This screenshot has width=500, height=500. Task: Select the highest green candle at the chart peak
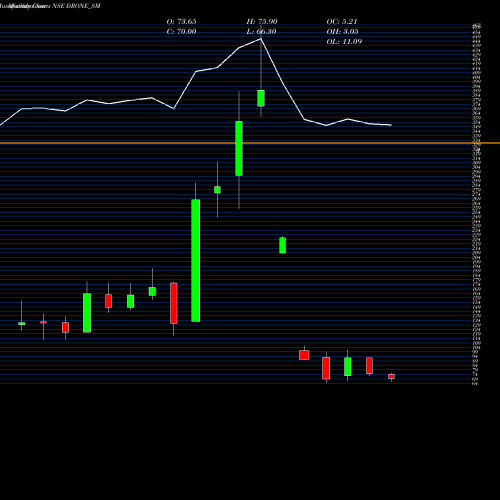261,98
